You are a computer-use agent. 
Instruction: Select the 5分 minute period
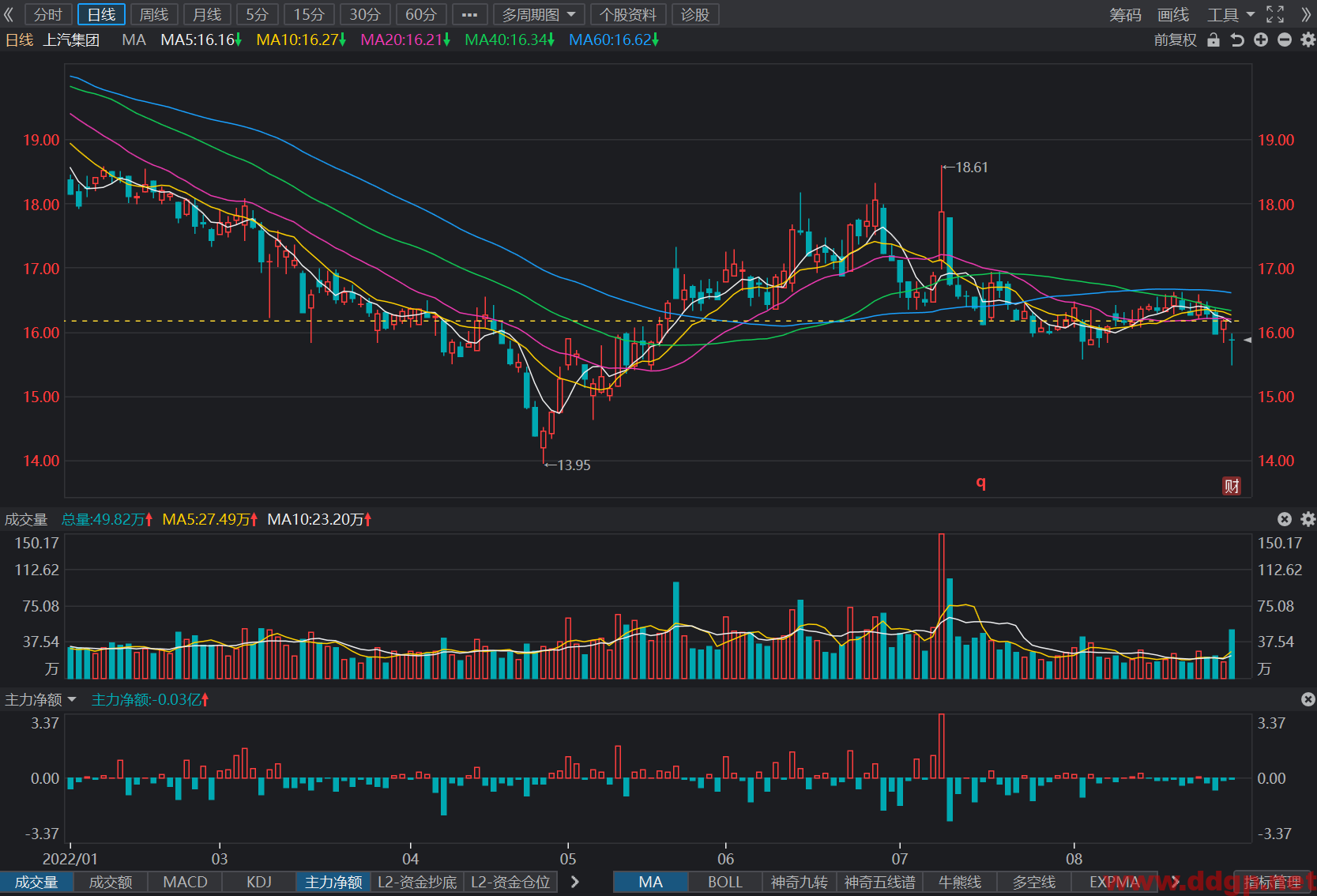point(257,14)
